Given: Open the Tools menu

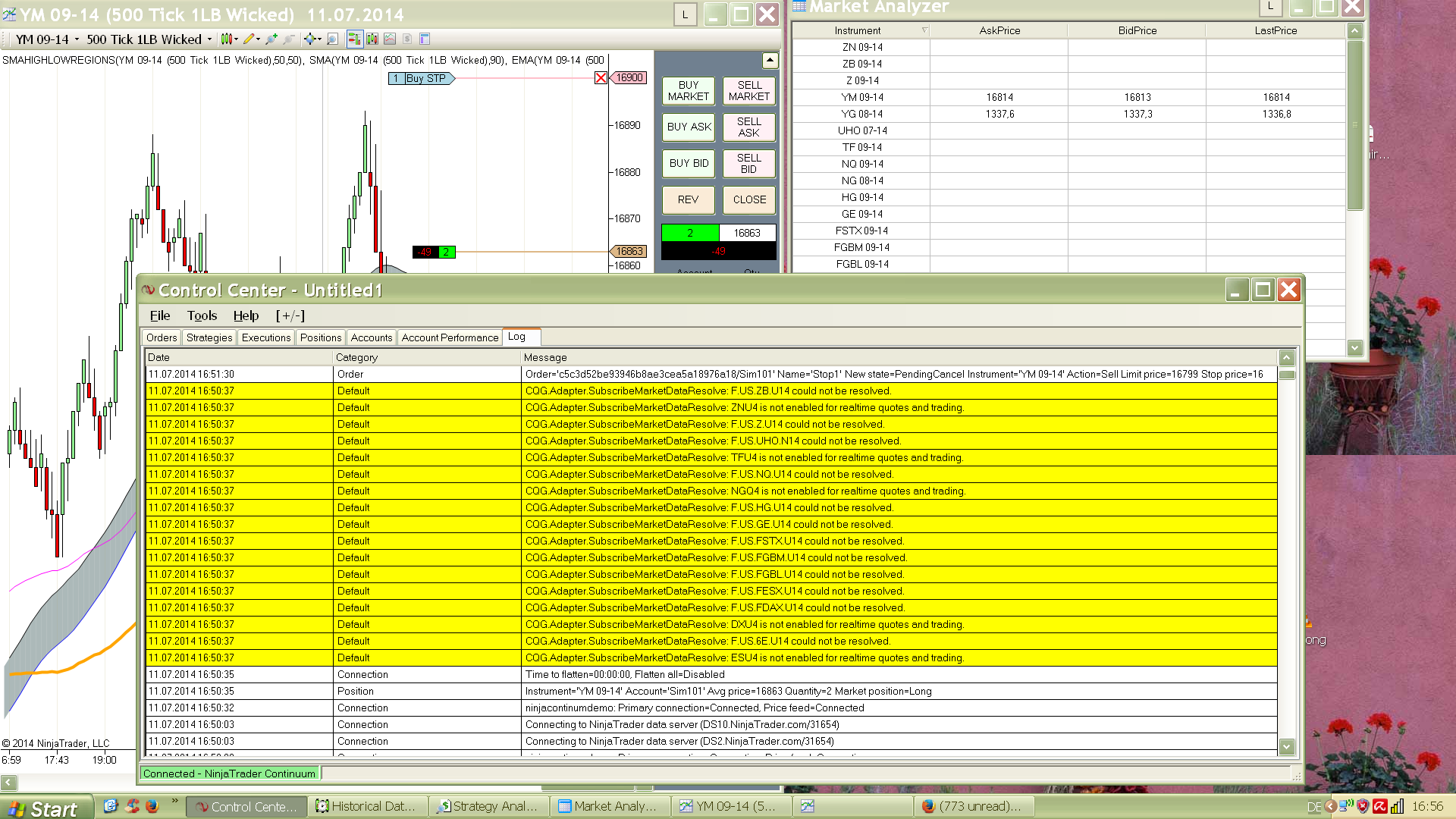Looking at the screenshot, I should click(x=202, y=315).
